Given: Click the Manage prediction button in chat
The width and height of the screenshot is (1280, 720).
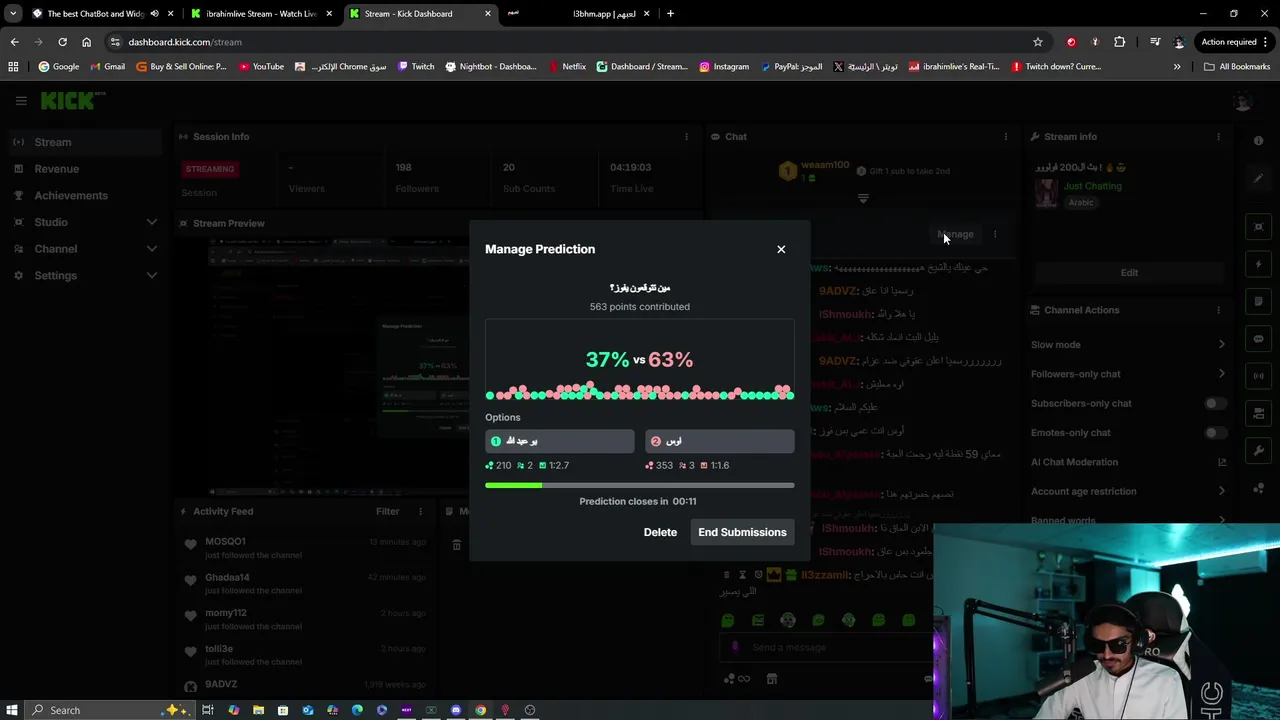Looking at the screenshot, I should (956, 234).
